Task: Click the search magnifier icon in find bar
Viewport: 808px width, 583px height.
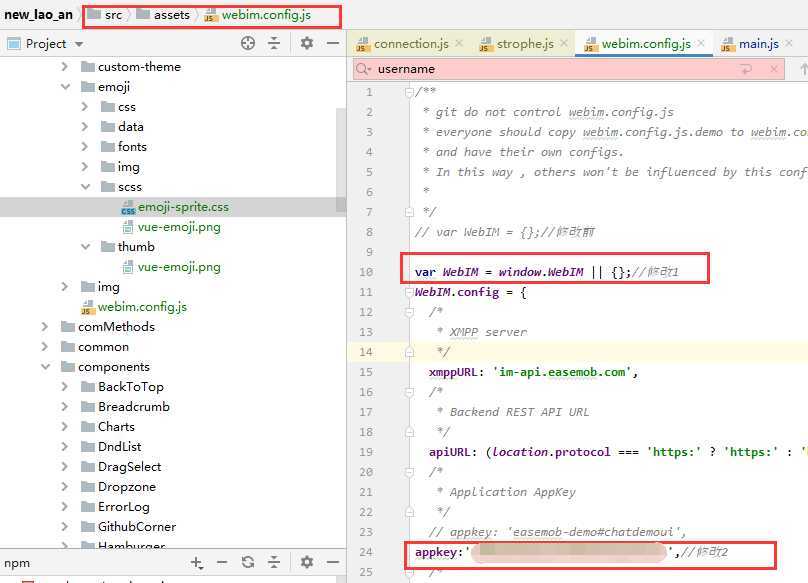Action: pyautogui.click(x=363, y=69)
